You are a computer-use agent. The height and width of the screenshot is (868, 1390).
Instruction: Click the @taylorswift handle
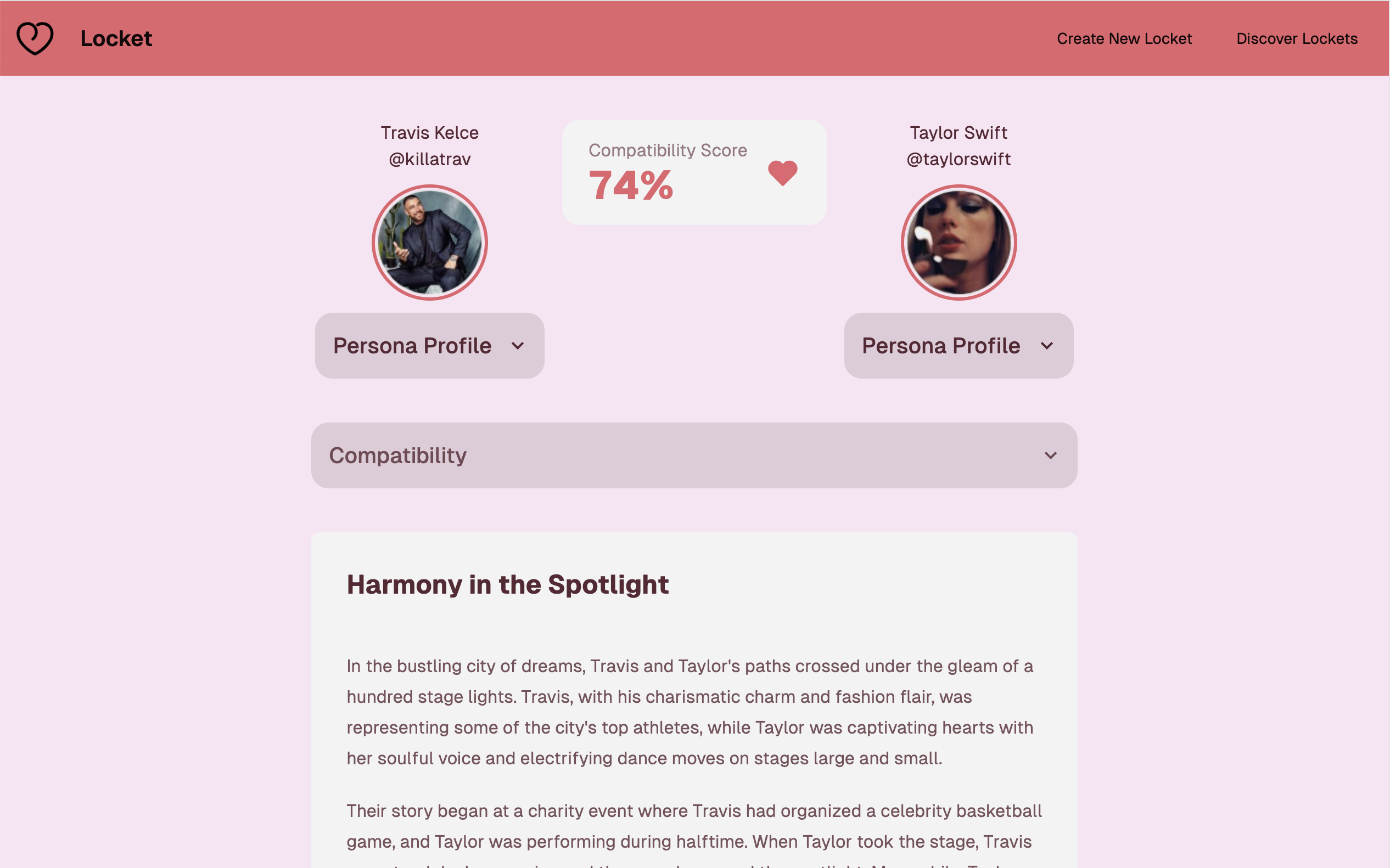[x=958, y=159]
